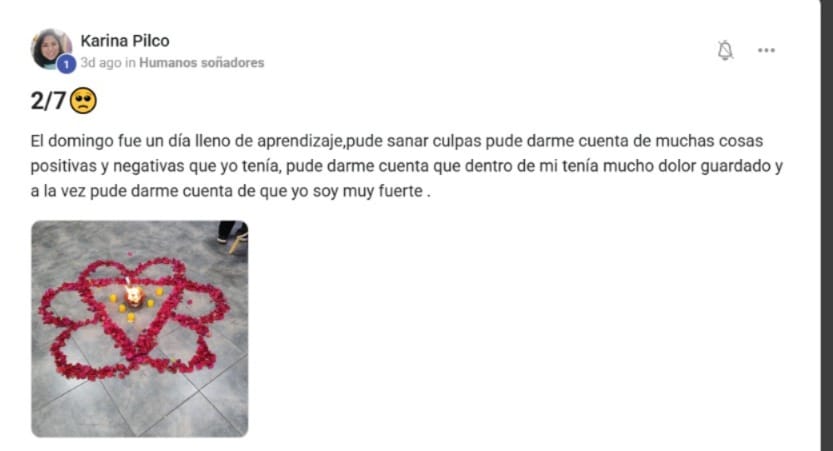
Task: Click the sad pleading emoji in title
Action: tap(83, 101)
